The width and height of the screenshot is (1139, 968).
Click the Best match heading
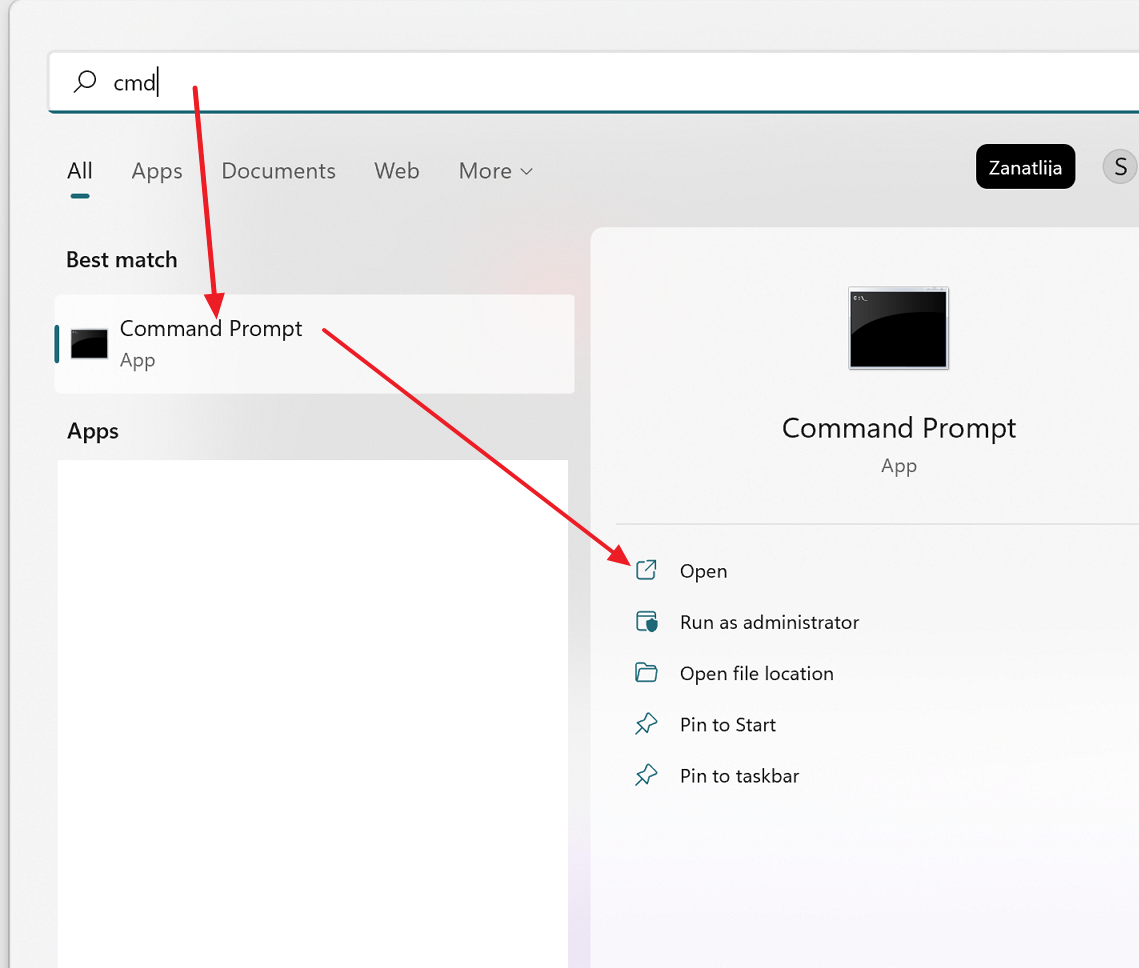pos(122,260)
